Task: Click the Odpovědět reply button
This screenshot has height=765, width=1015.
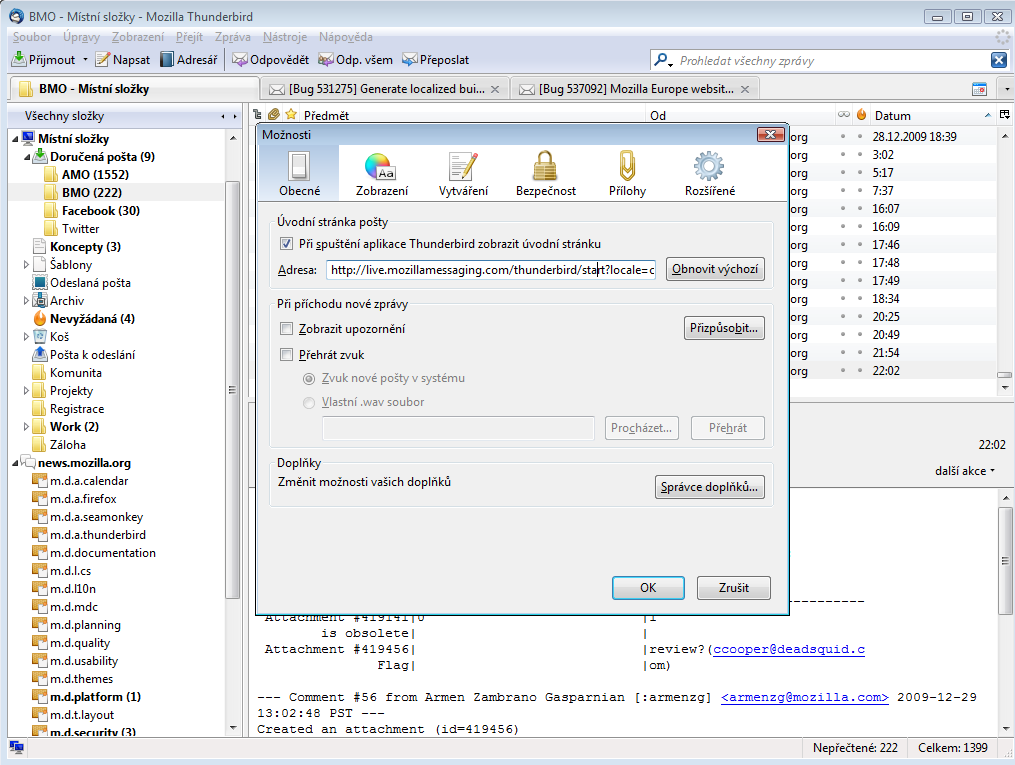Action: [x=271, y=60]
